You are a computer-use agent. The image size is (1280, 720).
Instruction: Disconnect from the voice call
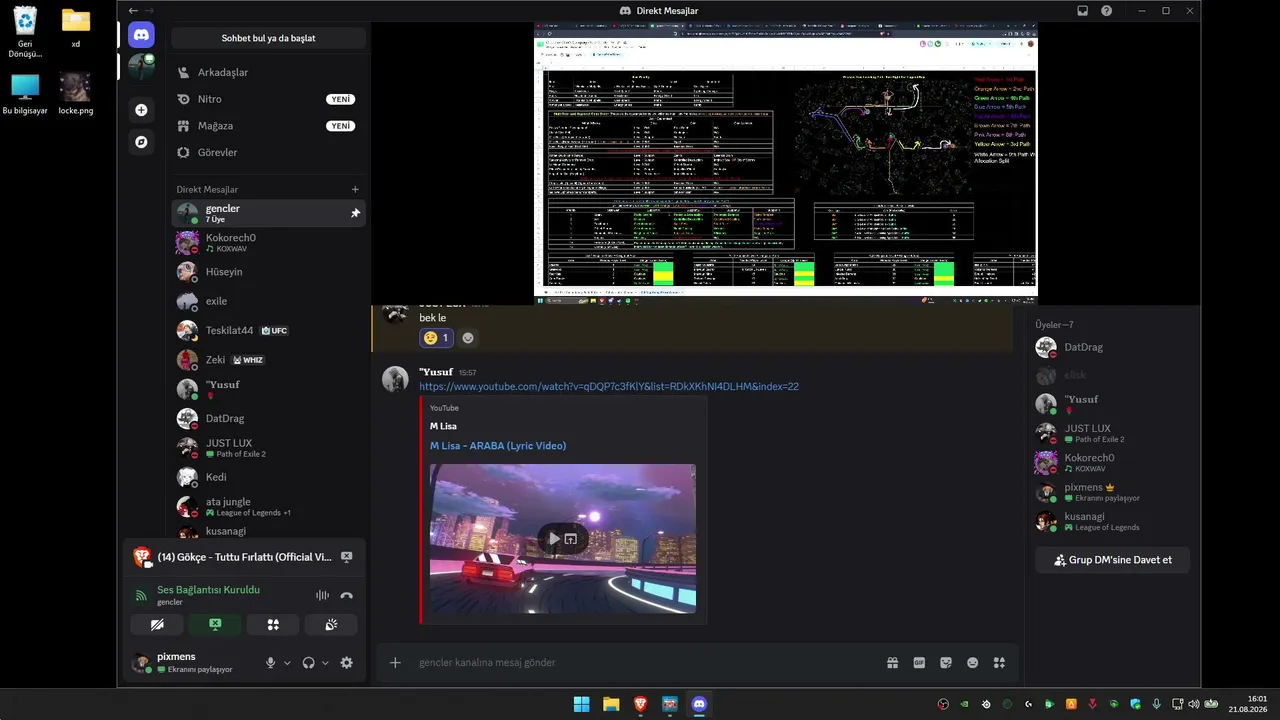pos(347,595)
